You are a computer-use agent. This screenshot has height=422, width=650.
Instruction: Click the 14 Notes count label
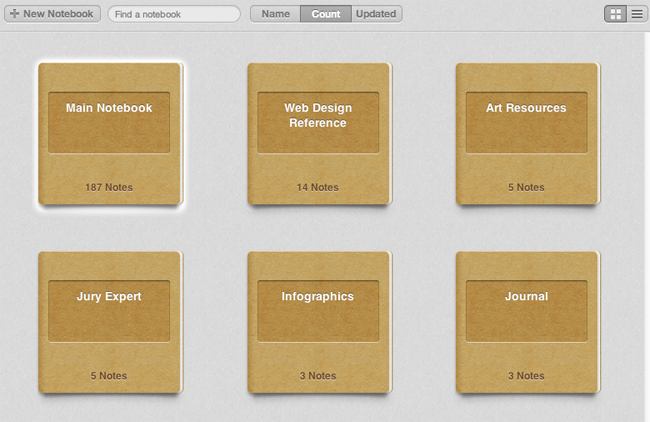[x=318, y=187]
